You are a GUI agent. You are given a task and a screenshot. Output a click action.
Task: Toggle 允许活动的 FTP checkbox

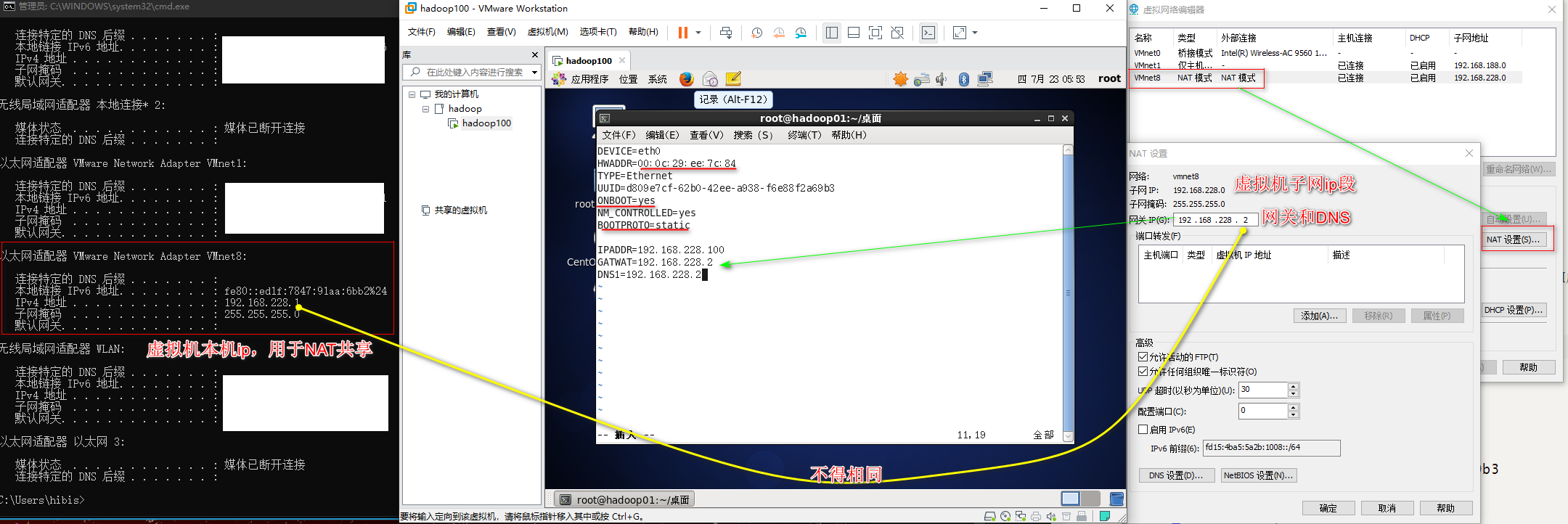tap(1143, 357)
